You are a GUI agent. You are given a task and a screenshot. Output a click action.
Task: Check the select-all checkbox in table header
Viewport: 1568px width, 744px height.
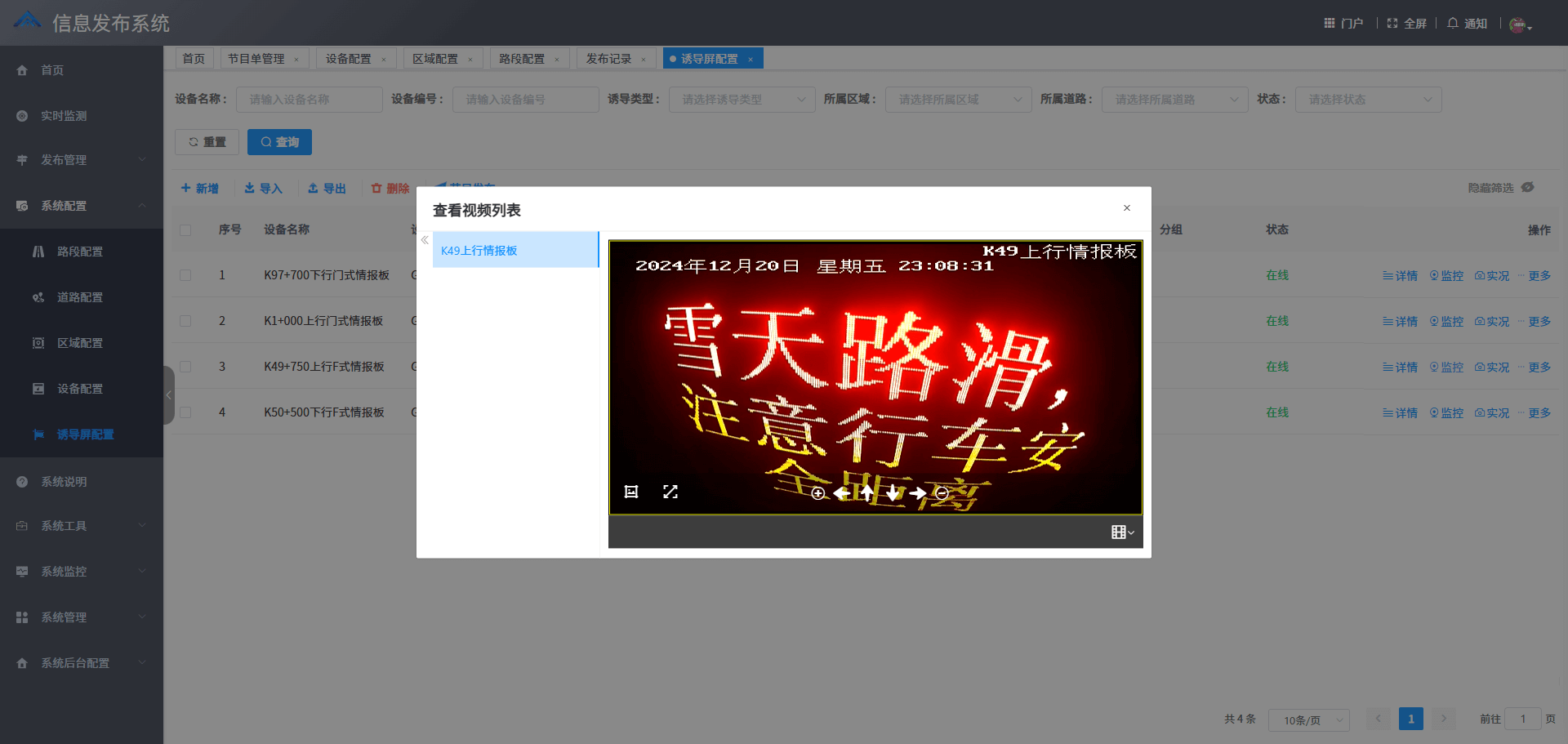[185, 229]
